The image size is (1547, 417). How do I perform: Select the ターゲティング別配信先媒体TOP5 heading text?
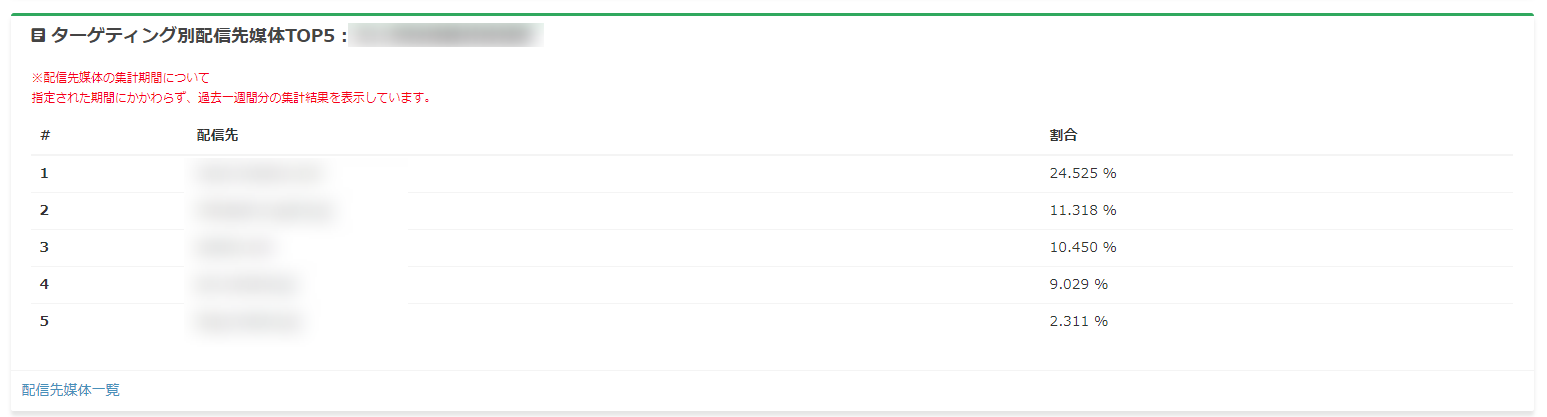point(192,36)
